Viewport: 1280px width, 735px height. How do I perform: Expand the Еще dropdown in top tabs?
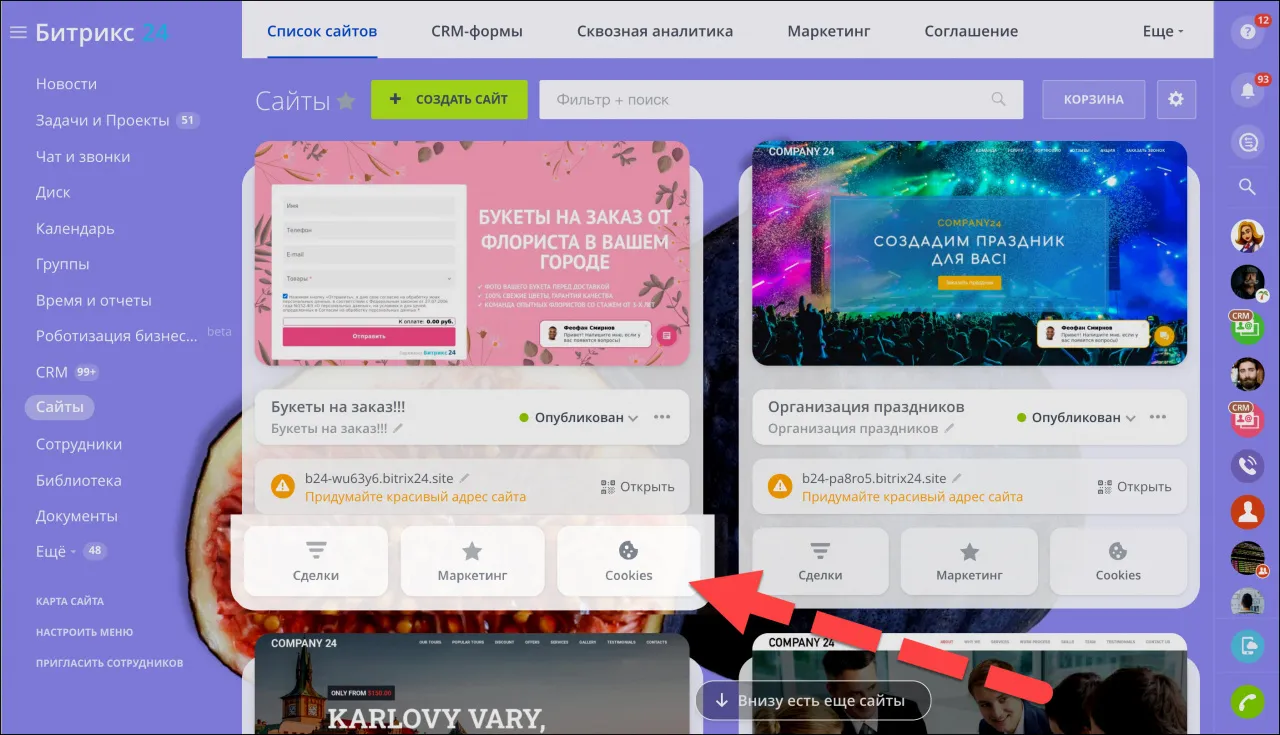pos(1163,31)
